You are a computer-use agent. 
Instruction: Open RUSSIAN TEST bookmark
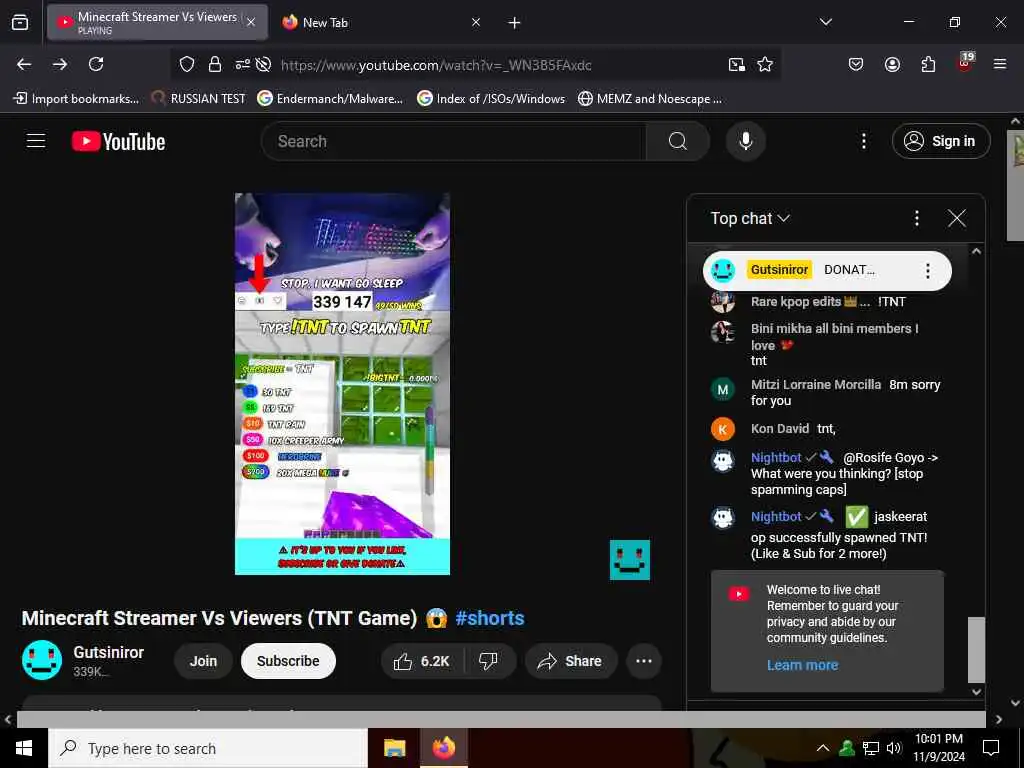(x=199, y=99)
